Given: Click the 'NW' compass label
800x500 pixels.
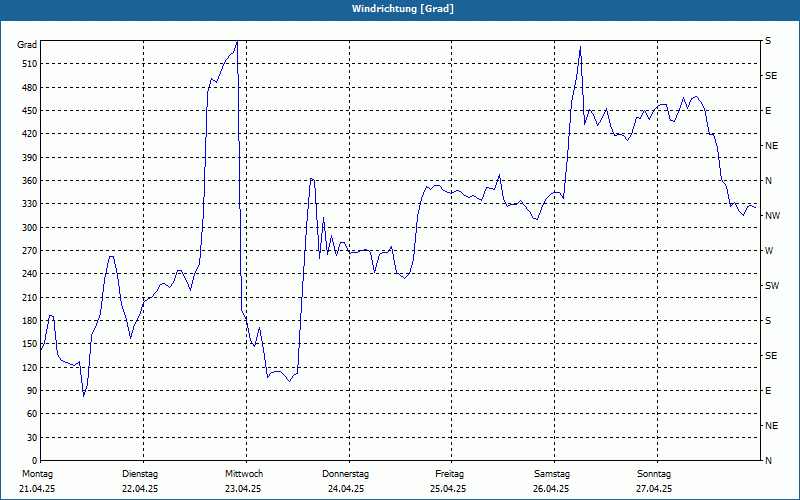Looking at the screenshot, I should click(x=772, y=216).
